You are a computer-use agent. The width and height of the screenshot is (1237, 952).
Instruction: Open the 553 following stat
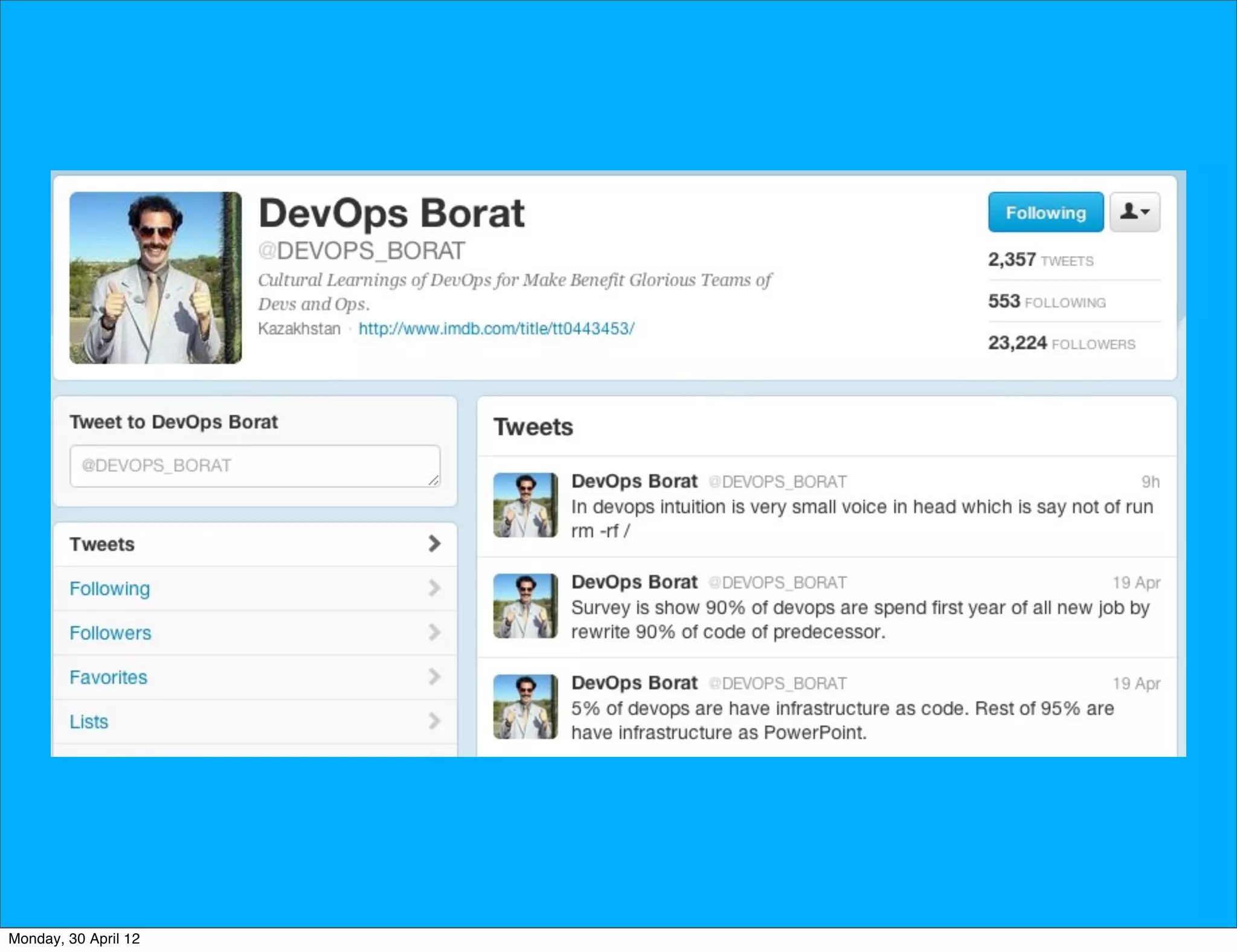click(1046, 301)
